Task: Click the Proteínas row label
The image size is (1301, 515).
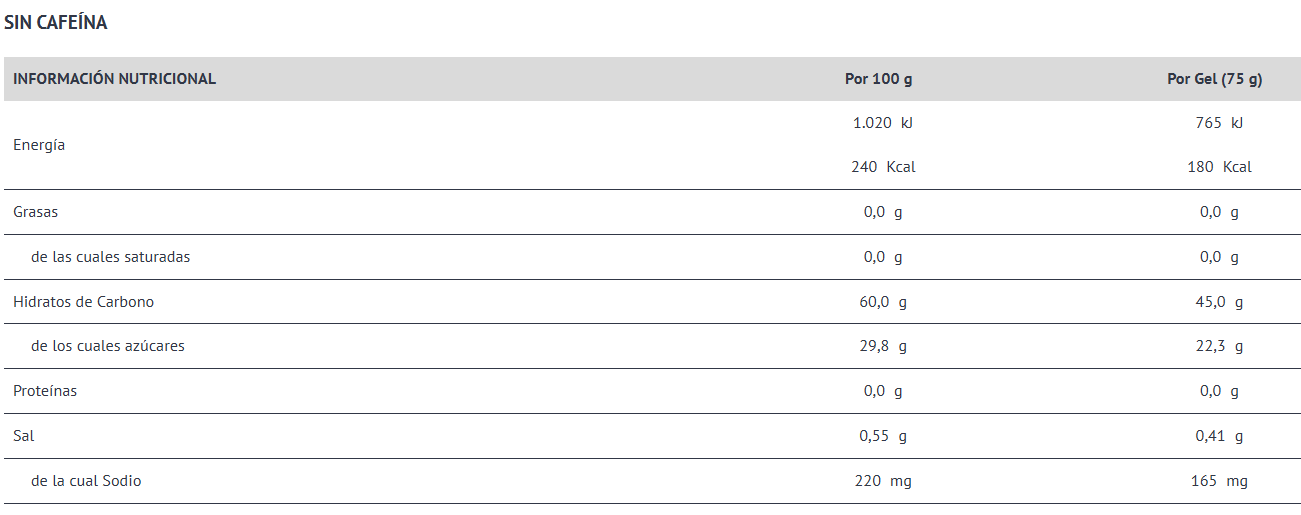Action: tap(45, 391)
